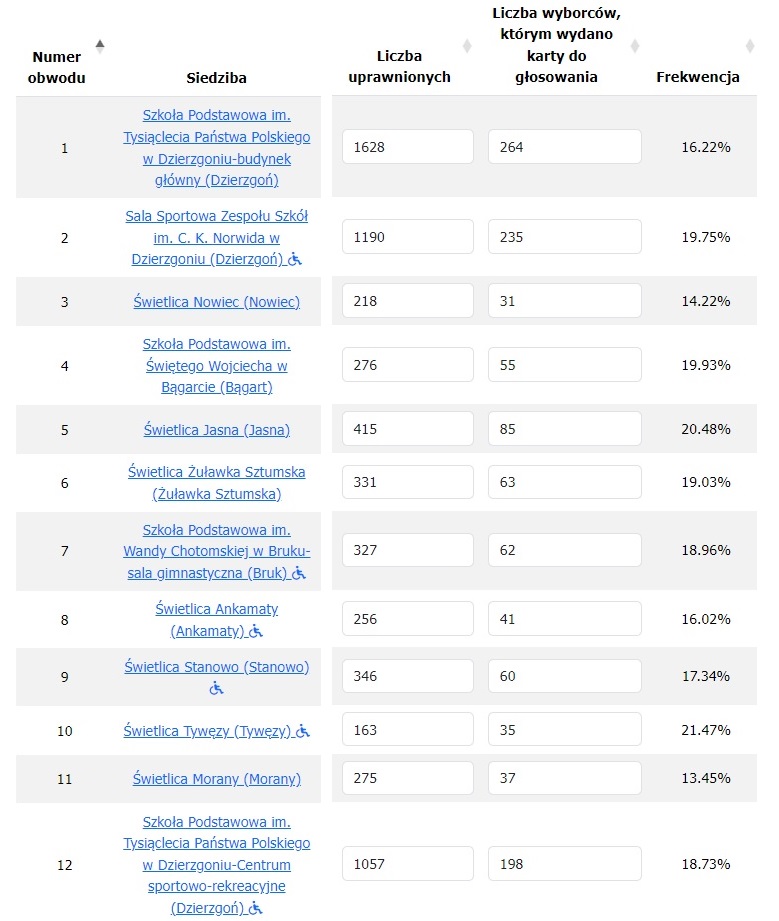Open Świetlica Jasna (Jasna) link
This screenshot has width=779, height=921.
coord(216,430)
